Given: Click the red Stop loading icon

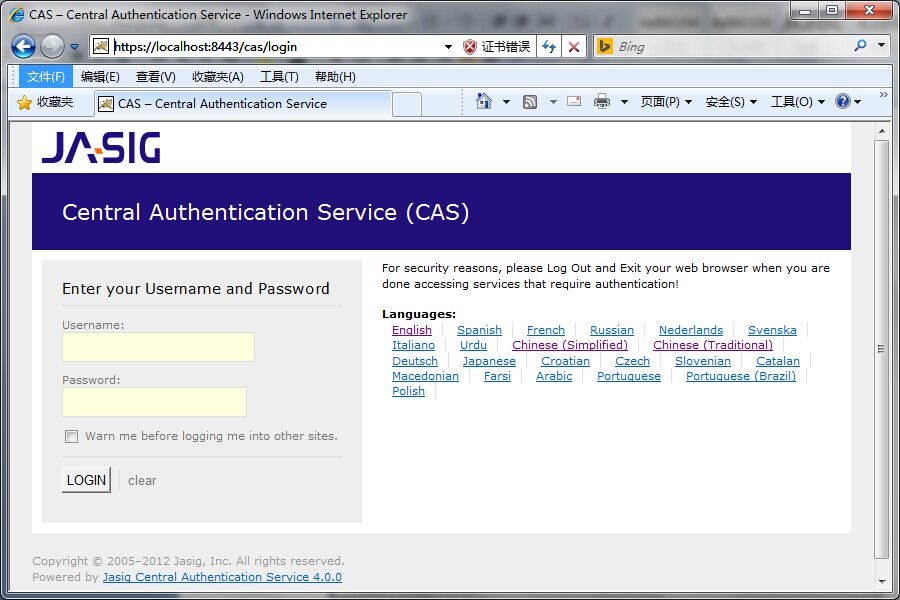Looking at the screenshot, I should (x=573, y=46).
